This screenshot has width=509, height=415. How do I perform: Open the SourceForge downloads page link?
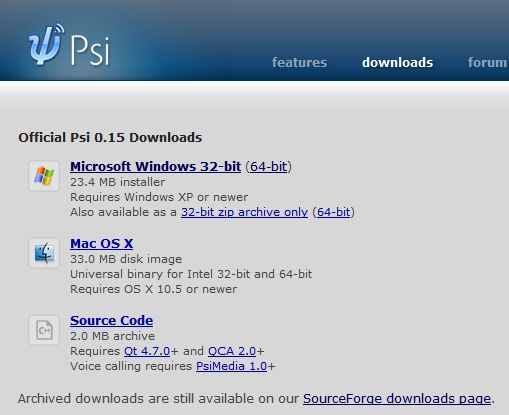(397, 399)
